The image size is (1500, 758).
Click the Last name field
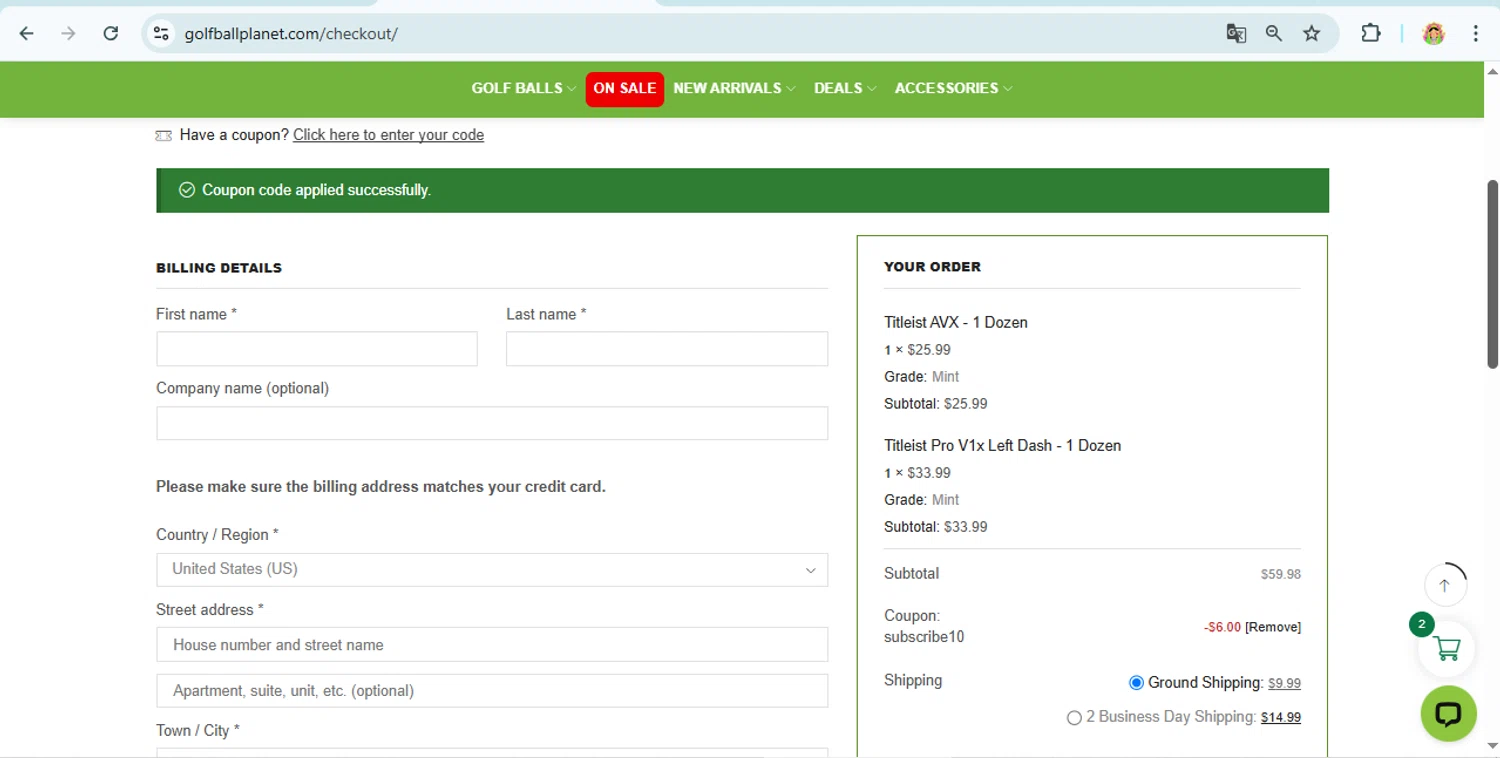tap(667, 349)
